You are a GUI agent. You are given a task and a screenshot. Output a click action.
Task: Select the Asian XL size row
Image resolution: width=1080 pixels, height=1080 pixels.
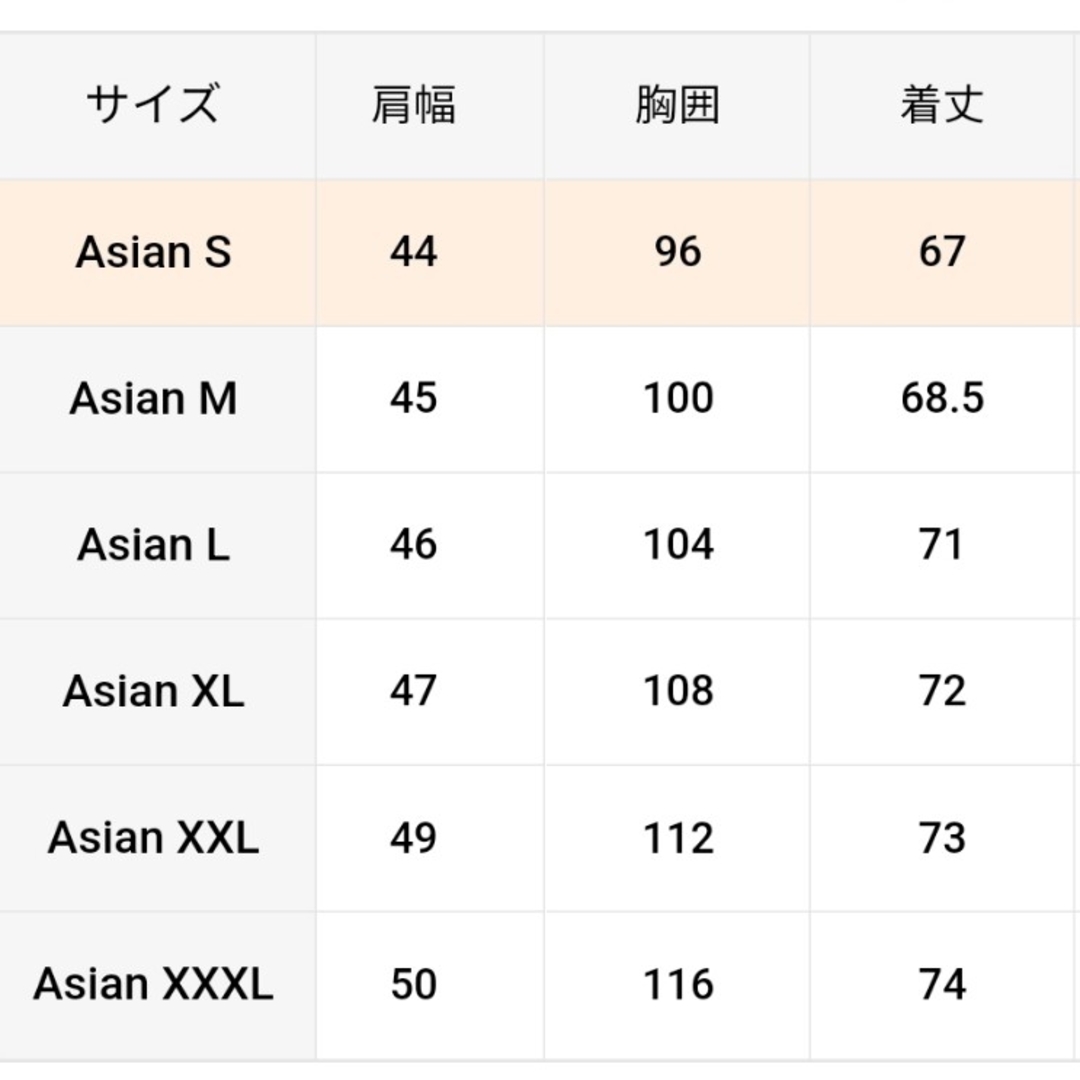[539, 692]
